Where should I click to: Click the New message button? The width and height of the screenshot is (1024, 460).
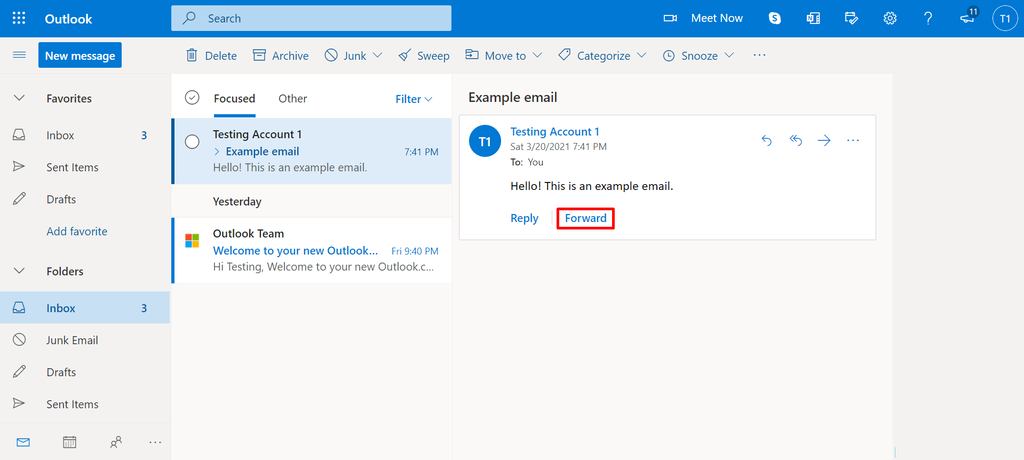pyautogui.click(x=80, y=56)
